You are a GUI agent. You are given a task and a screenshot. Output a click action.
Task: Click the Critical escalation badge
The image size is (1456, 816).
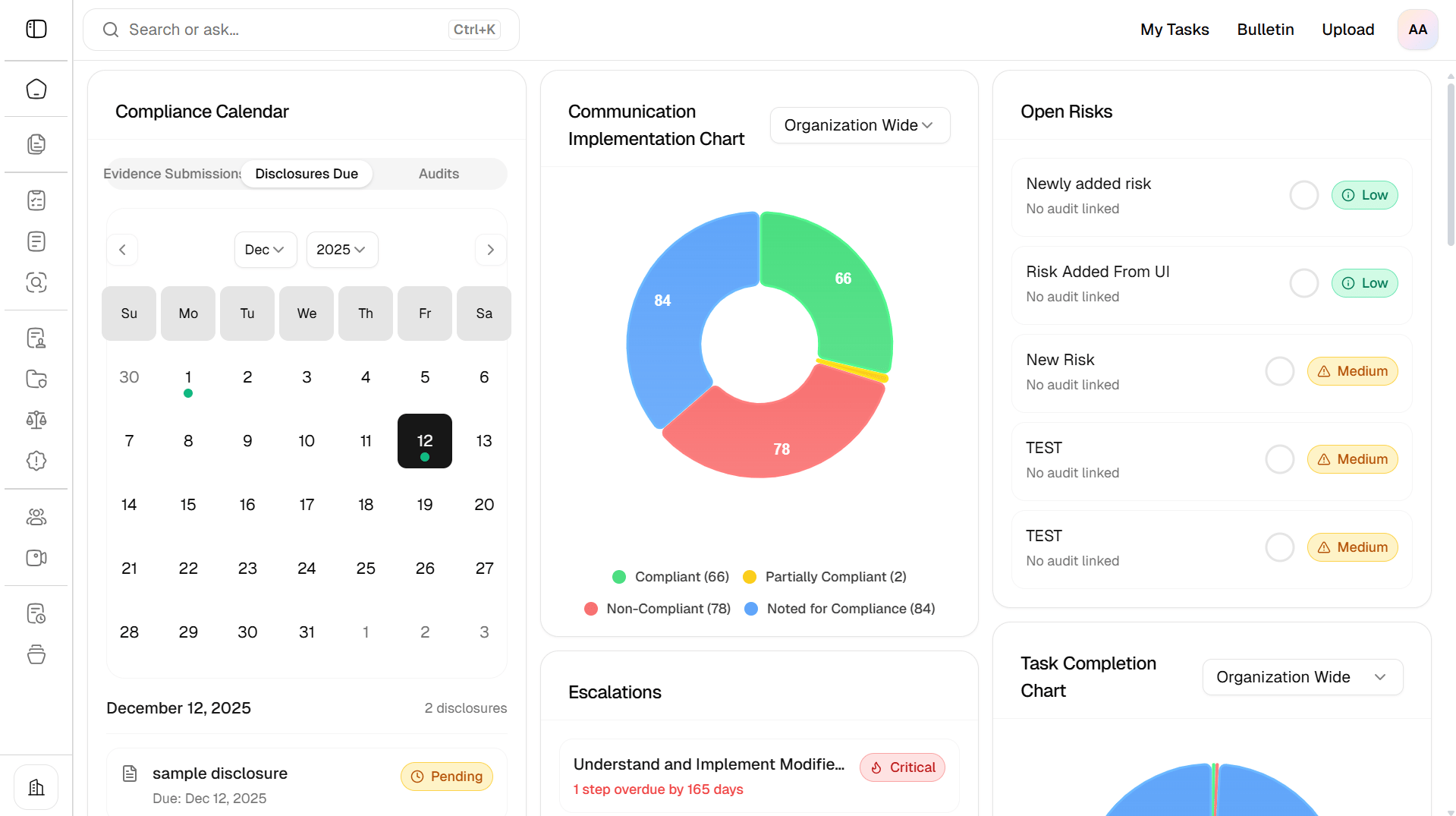(902, 767)
